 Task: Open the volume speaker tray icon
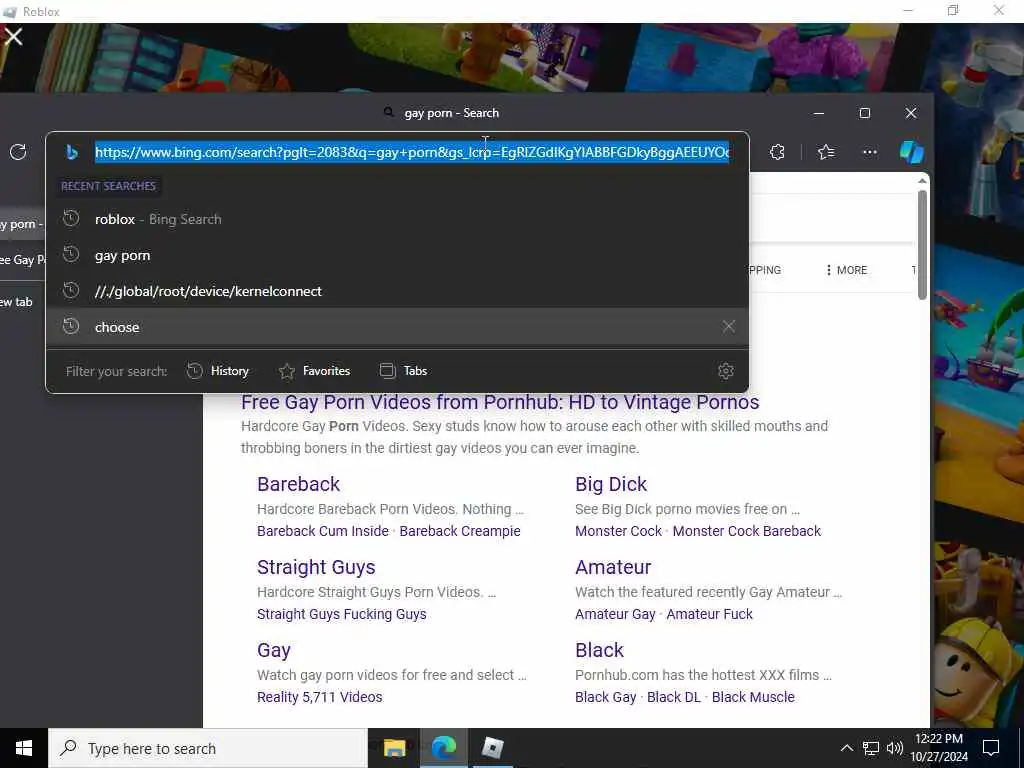[895, 748]
